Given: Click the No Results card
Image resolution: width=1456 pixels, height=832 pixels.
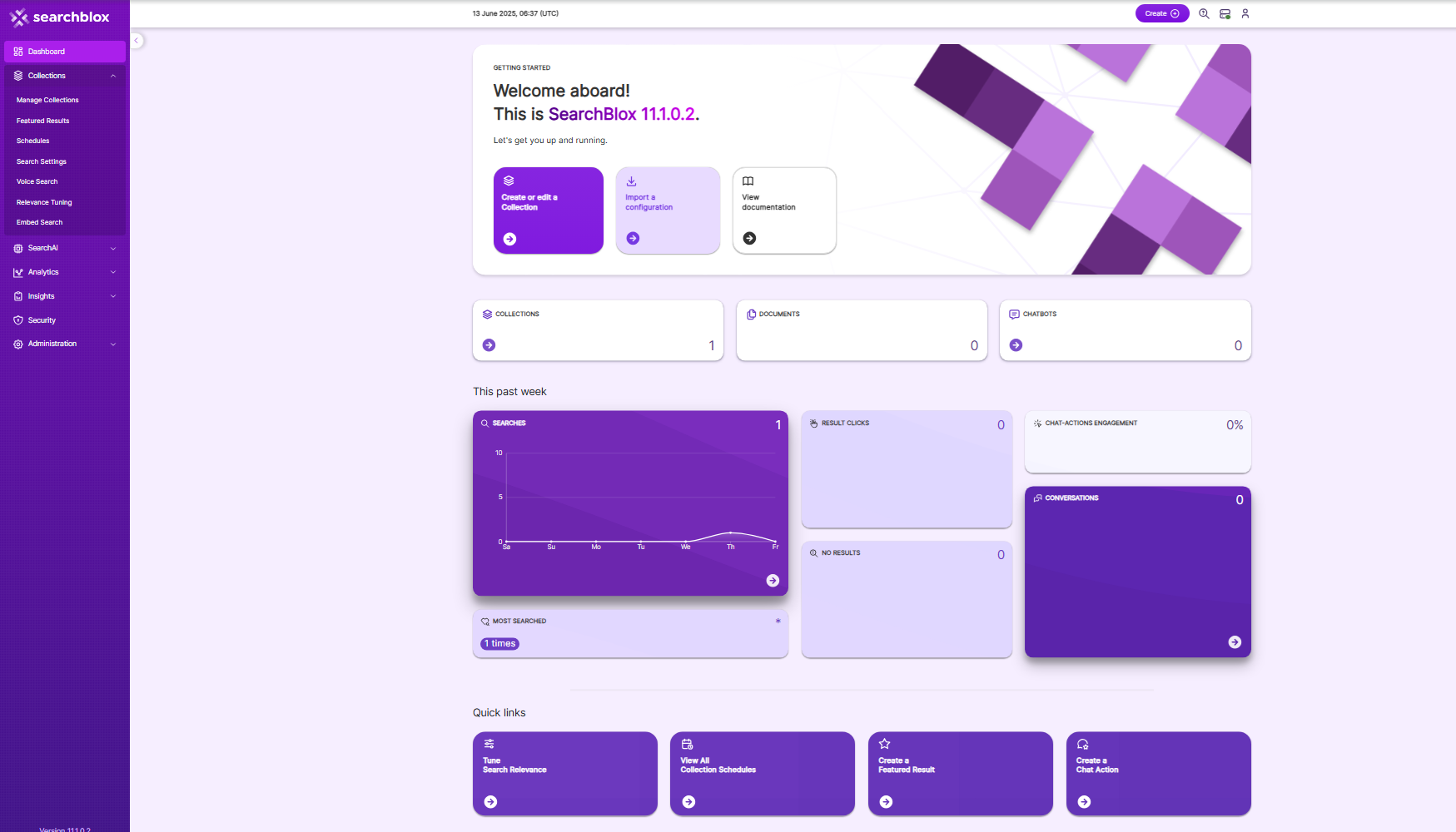Looking at the screenshot, I should pos(907,599).
